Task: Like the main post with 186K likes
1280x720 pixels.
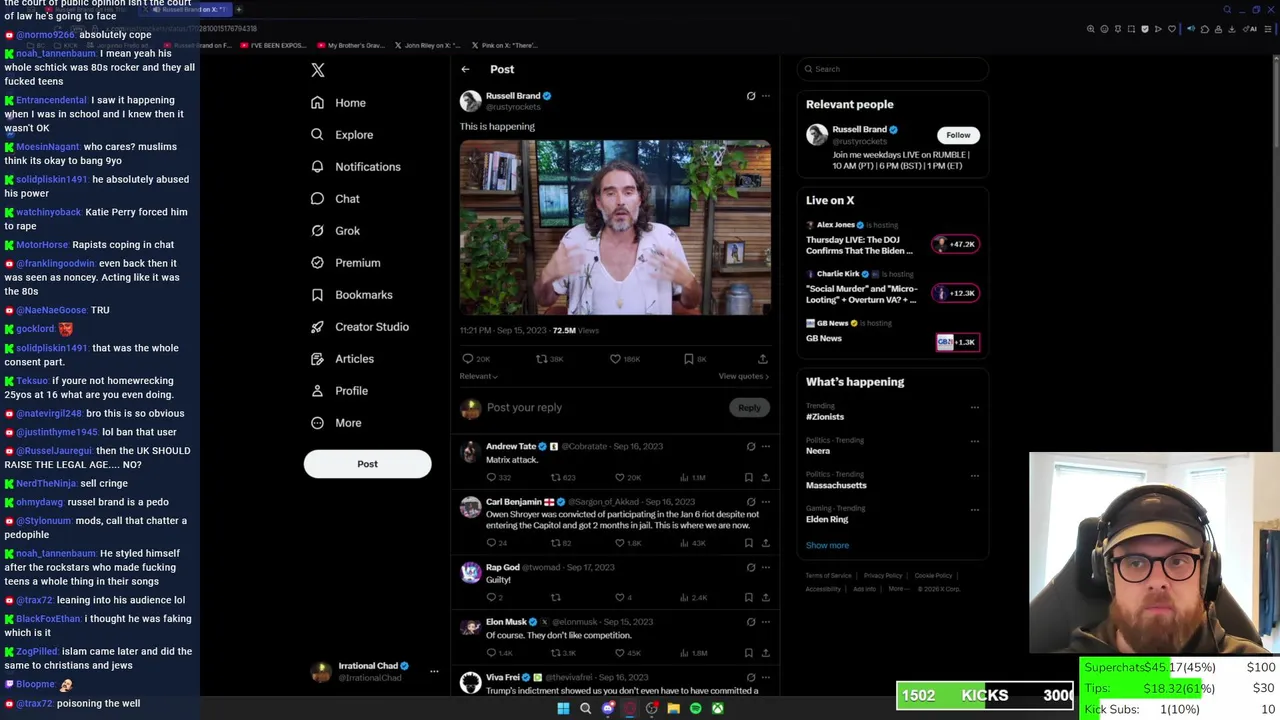Action: tap(615, 359)
